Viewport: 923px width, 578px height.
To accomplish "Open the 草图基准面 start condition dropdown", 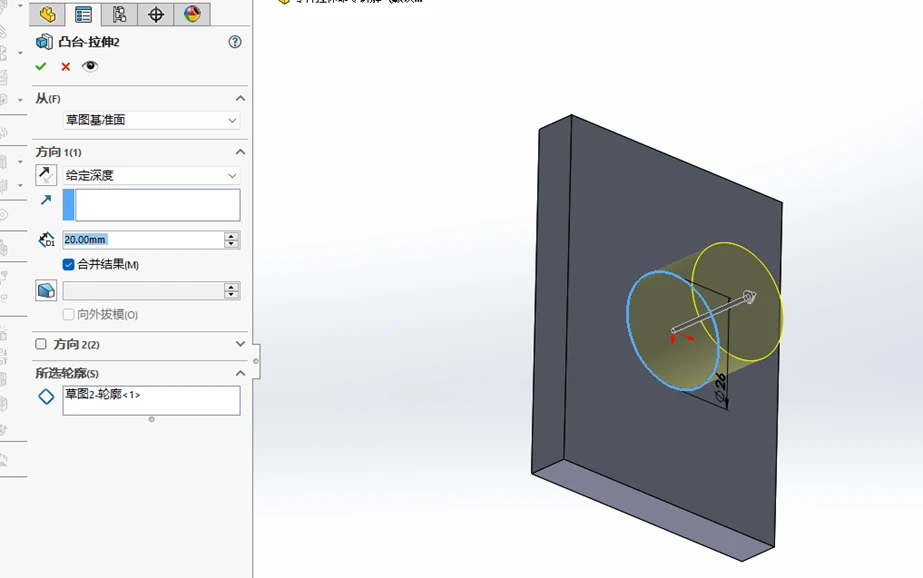I will click(x=151, y=120).
